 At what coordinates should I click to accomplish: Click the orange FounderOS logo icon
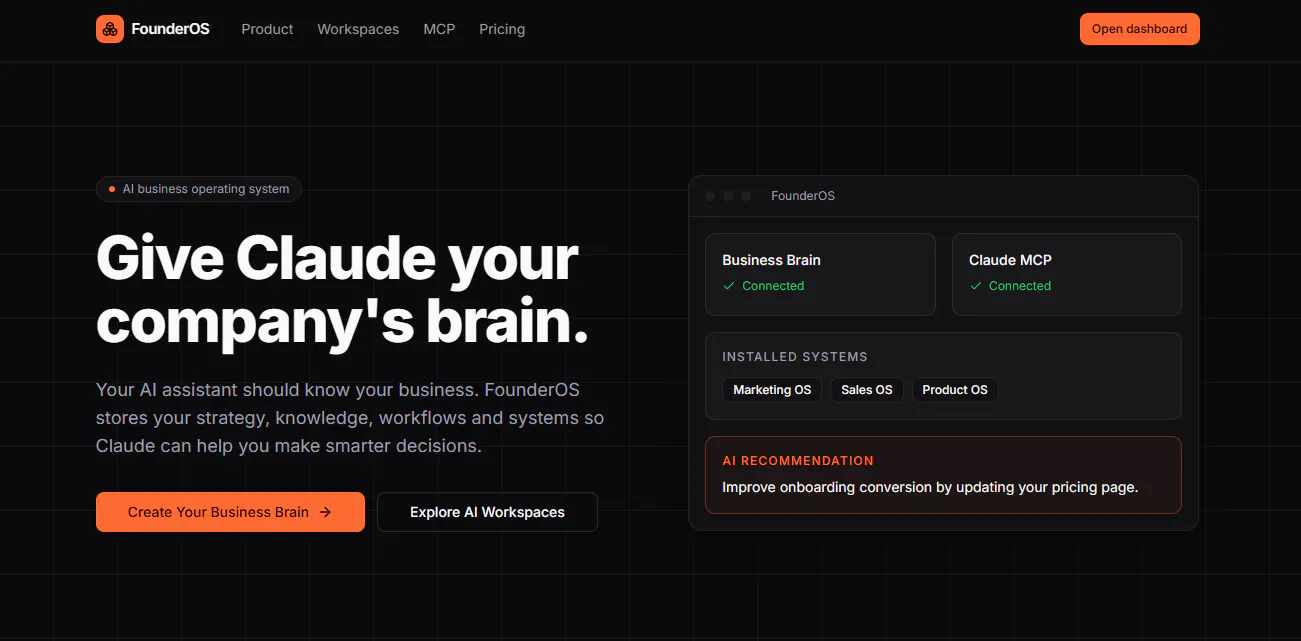tap(110, 29)
